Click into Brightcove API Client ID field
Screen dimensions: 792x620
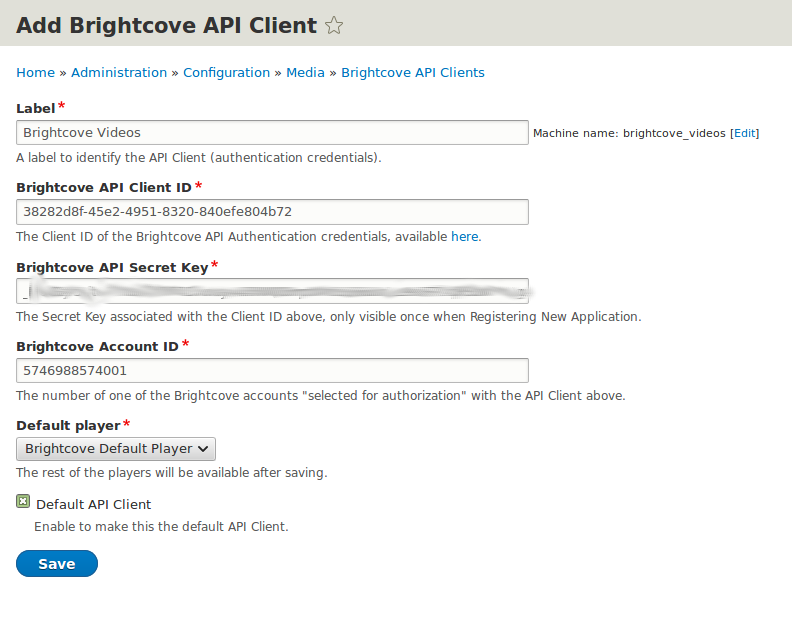point(272,212)
